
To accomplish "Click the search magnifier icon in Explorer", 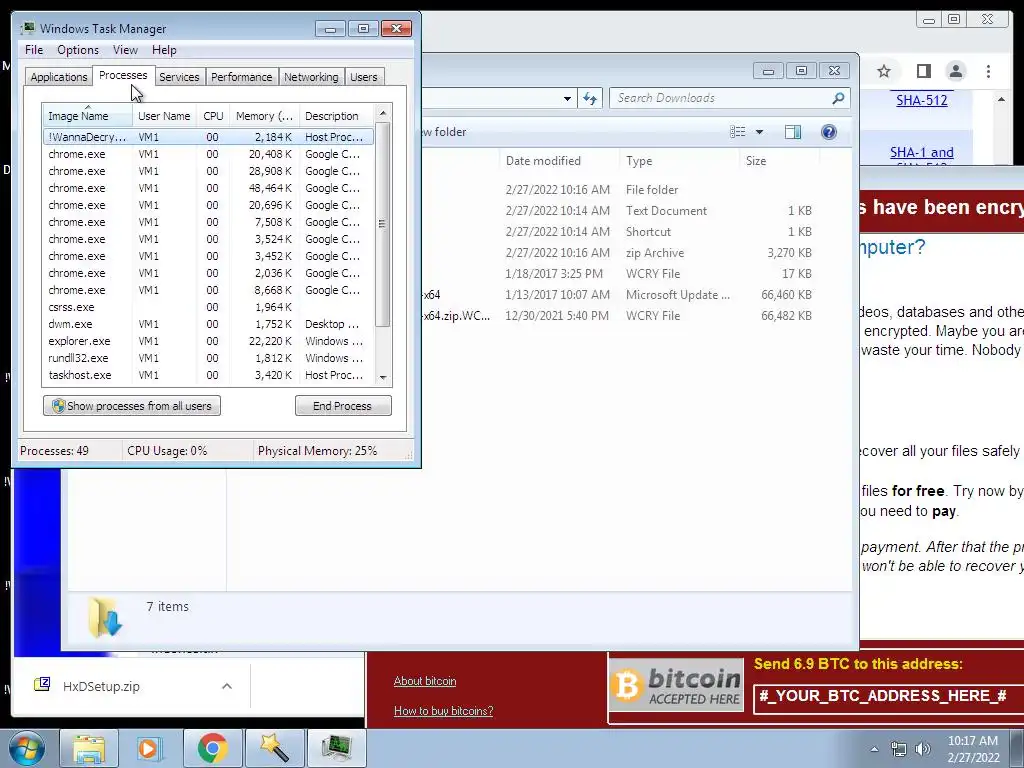I will (x=839, y=98).
